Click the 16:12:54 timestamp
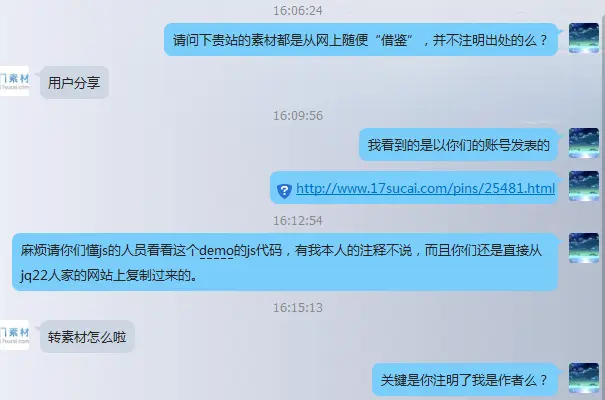 (298, 220)
